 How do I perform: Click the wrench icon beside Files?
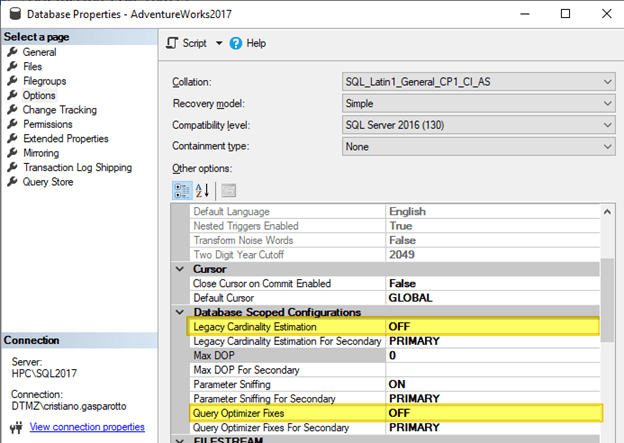[x=12, y=66]
